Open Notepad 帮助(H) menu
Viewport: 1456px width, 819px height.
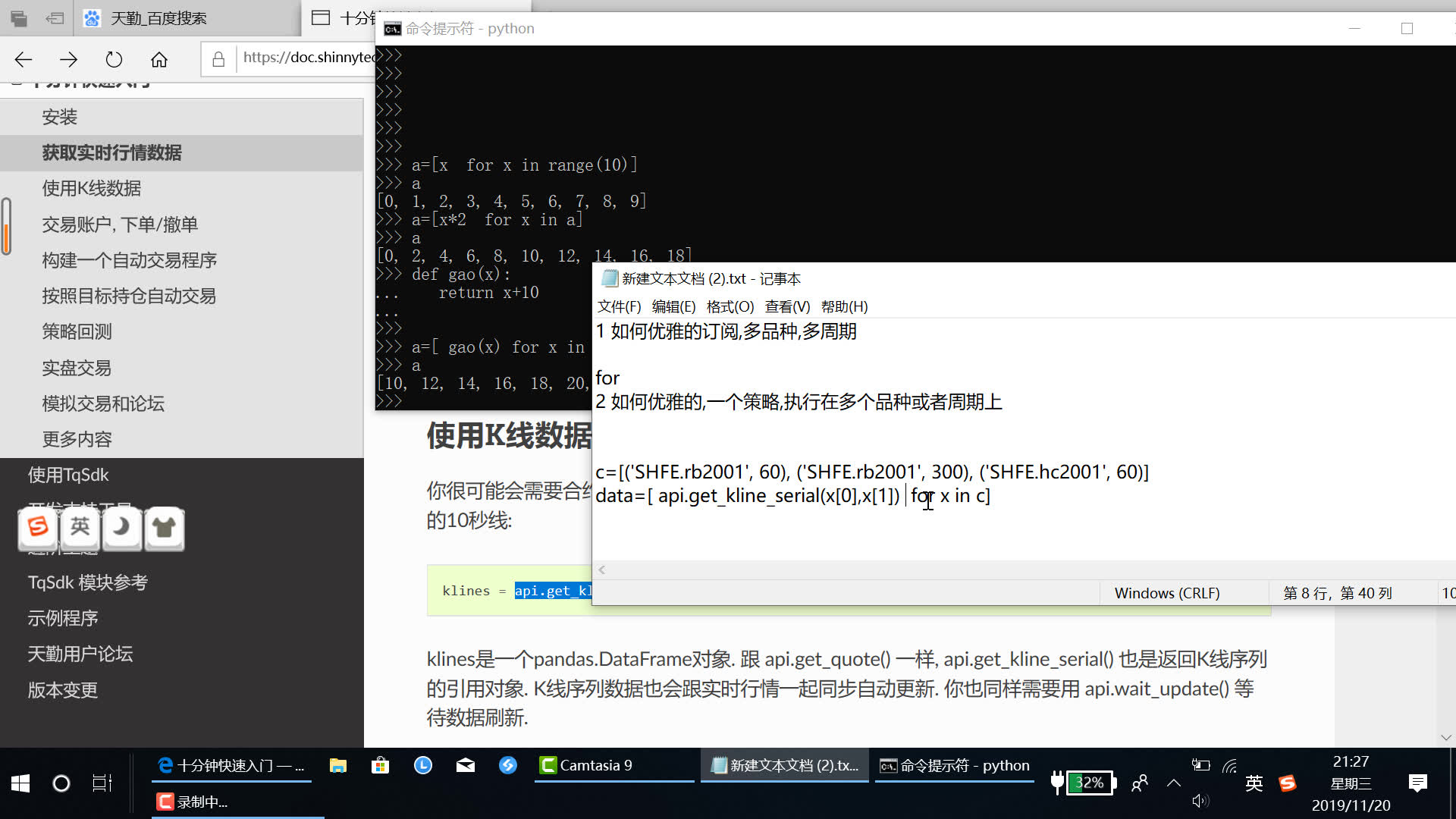click(x=844, y=306)
